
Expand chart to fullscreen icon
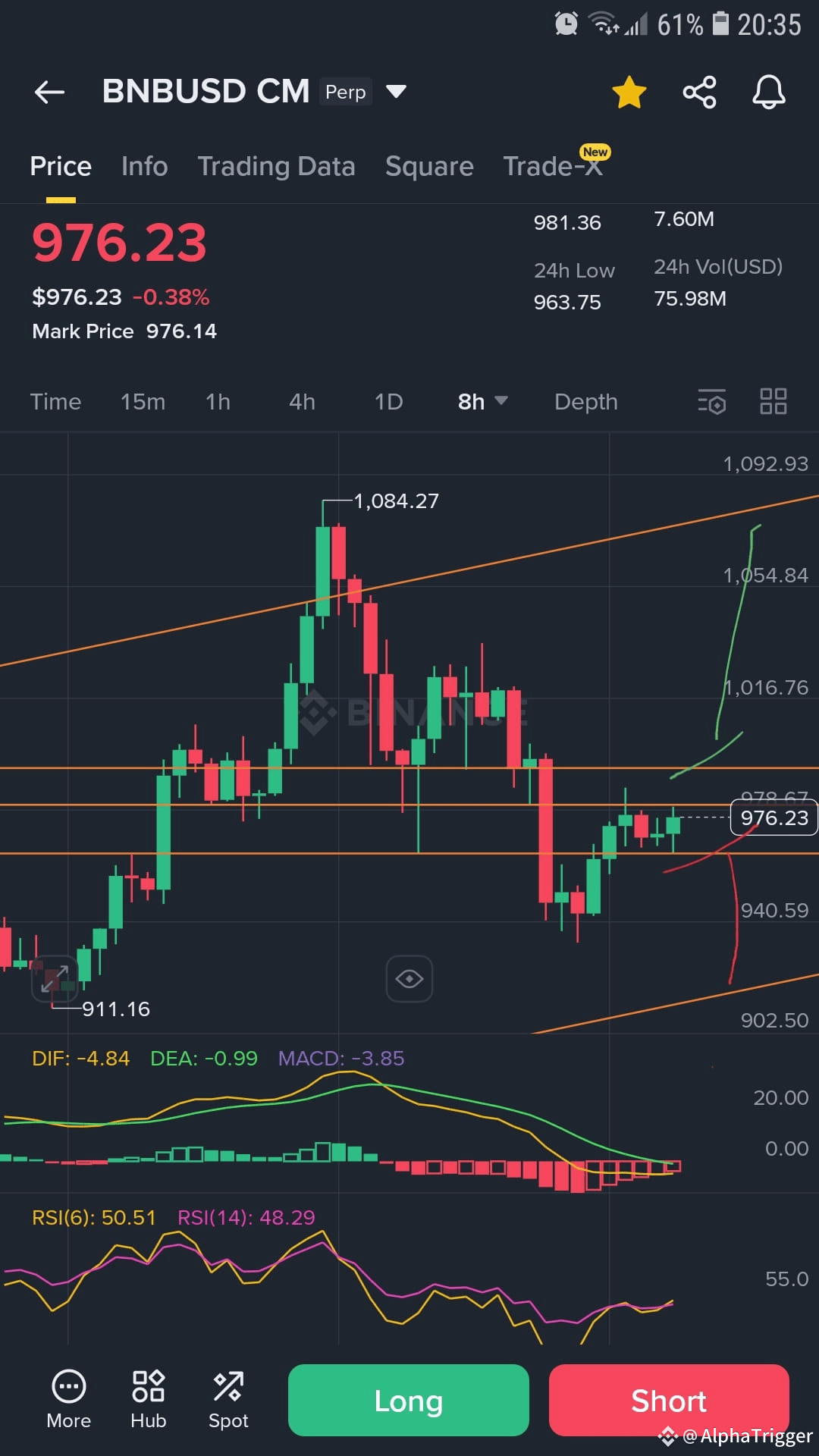click(x=55, y=979)
